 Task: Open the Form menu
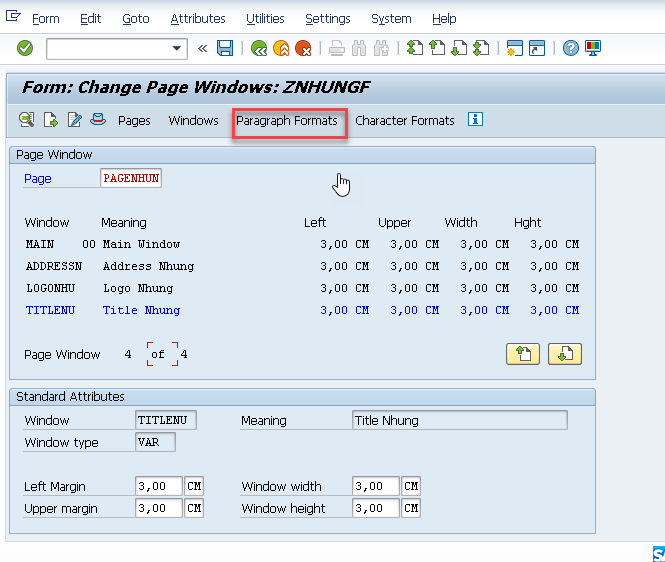46,19
